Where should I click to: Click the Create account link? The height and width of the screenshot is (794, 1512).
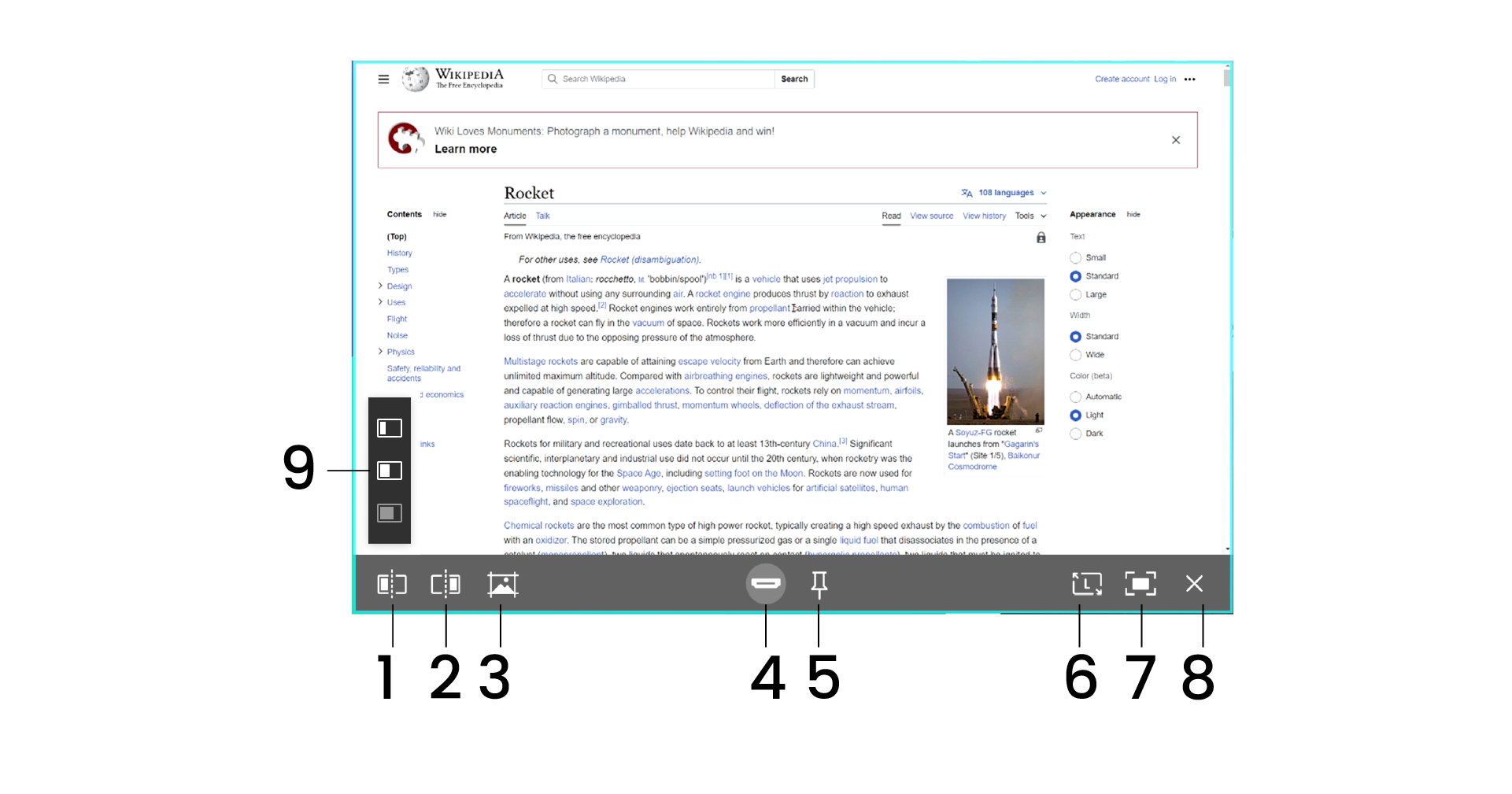click(x=1122, y=79)
